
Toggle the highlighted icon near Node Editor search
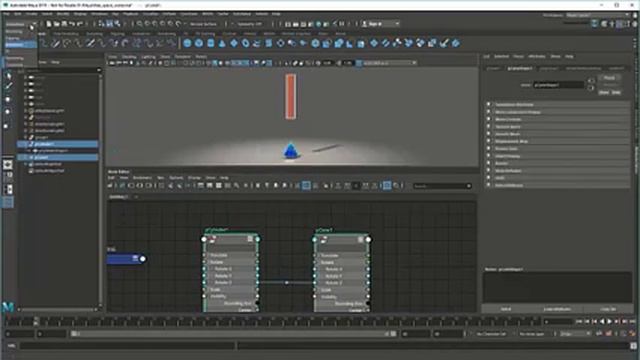click(x=387, y=186)
